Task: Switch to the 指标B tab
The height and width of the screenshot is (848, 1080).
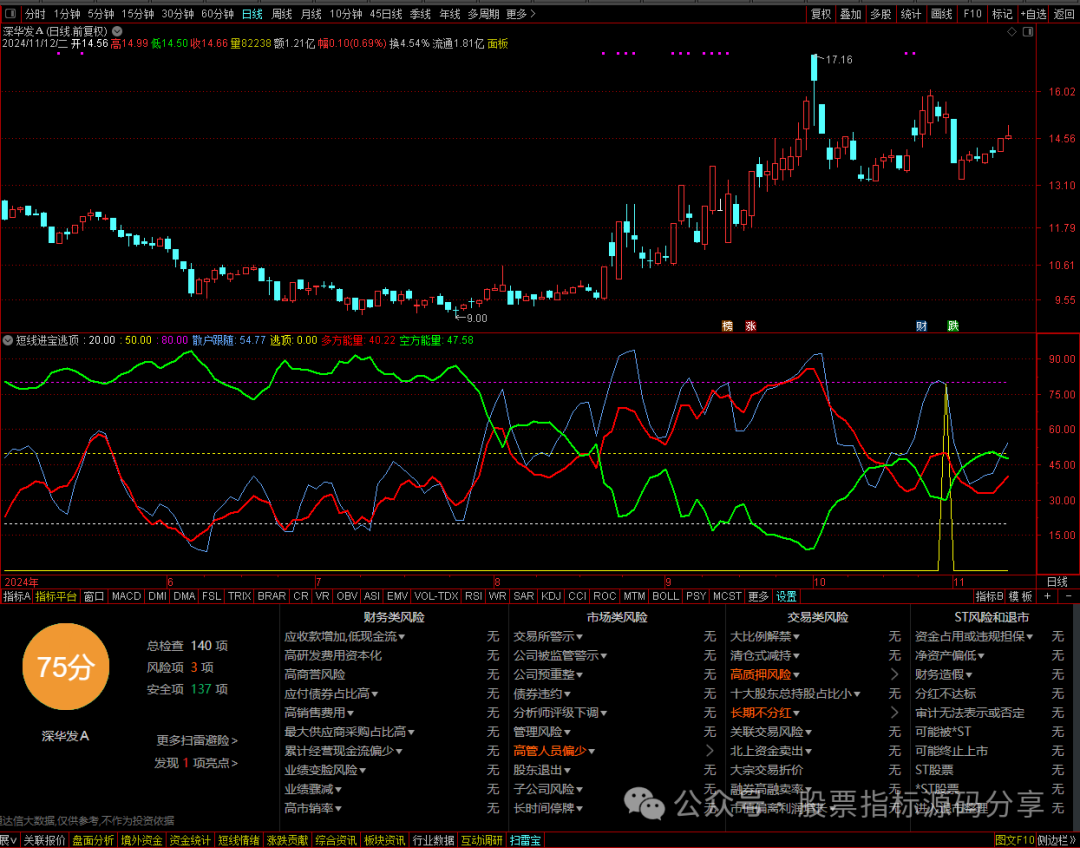Action: click(990, 596)
